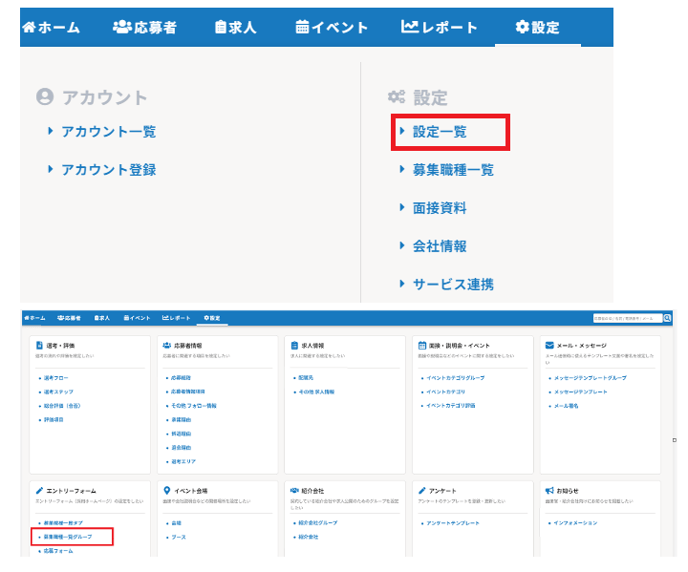Click the 面接・説明会・イベント calendar icon
The height and width of the screenshot is (572, 688).
[422, 345]
